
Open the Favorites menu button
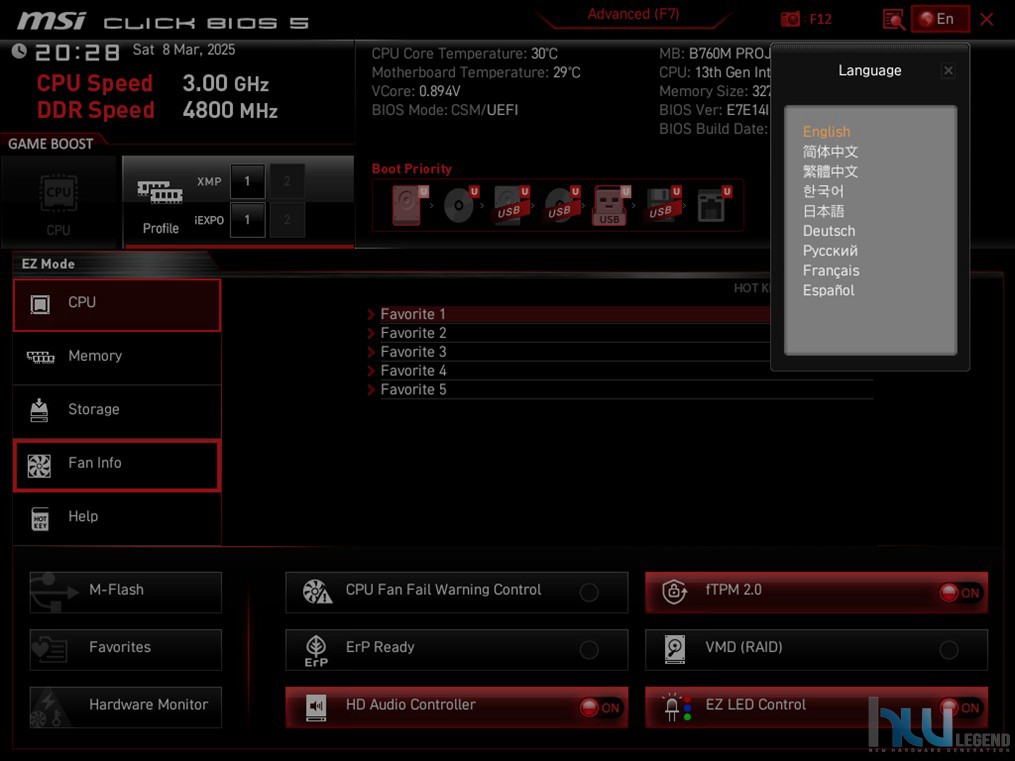coord(126,650)
